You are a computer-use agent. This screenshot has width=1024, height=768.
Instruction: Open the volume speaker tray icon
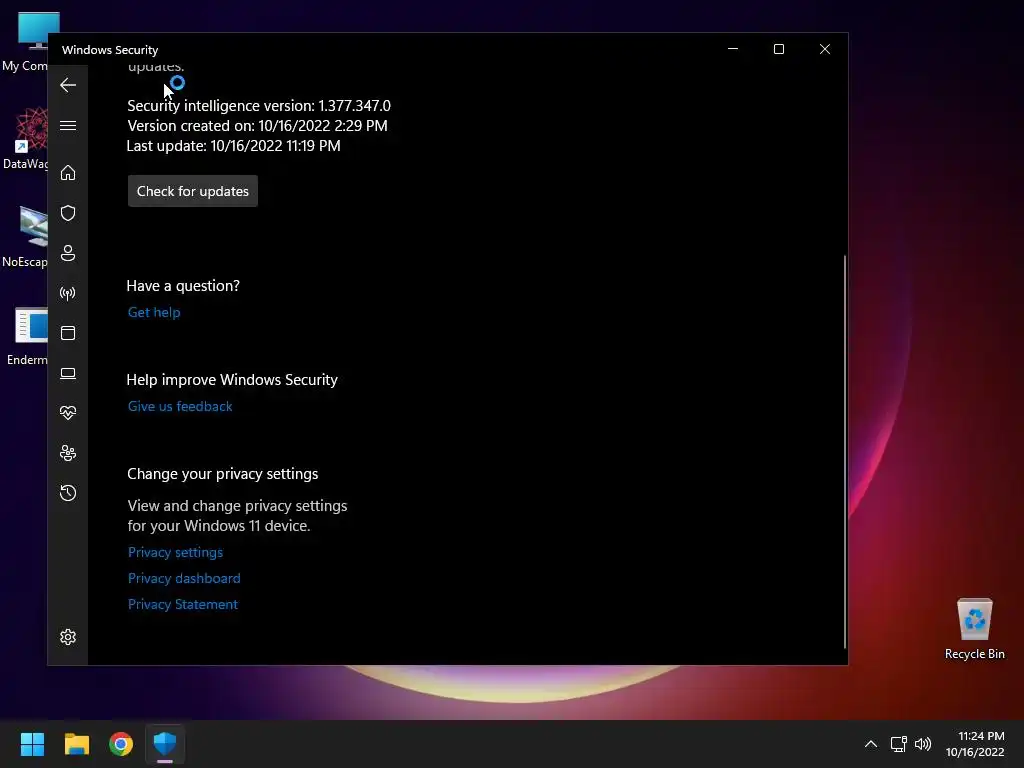[x=923, y=744]
